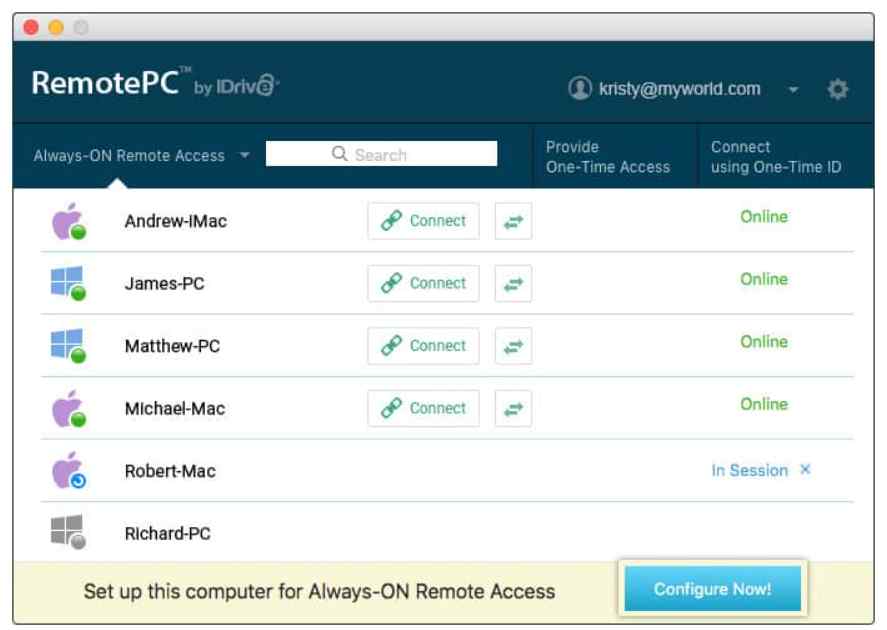
Task: Connect to Matthew-PC
Action: tap(423, 346)
